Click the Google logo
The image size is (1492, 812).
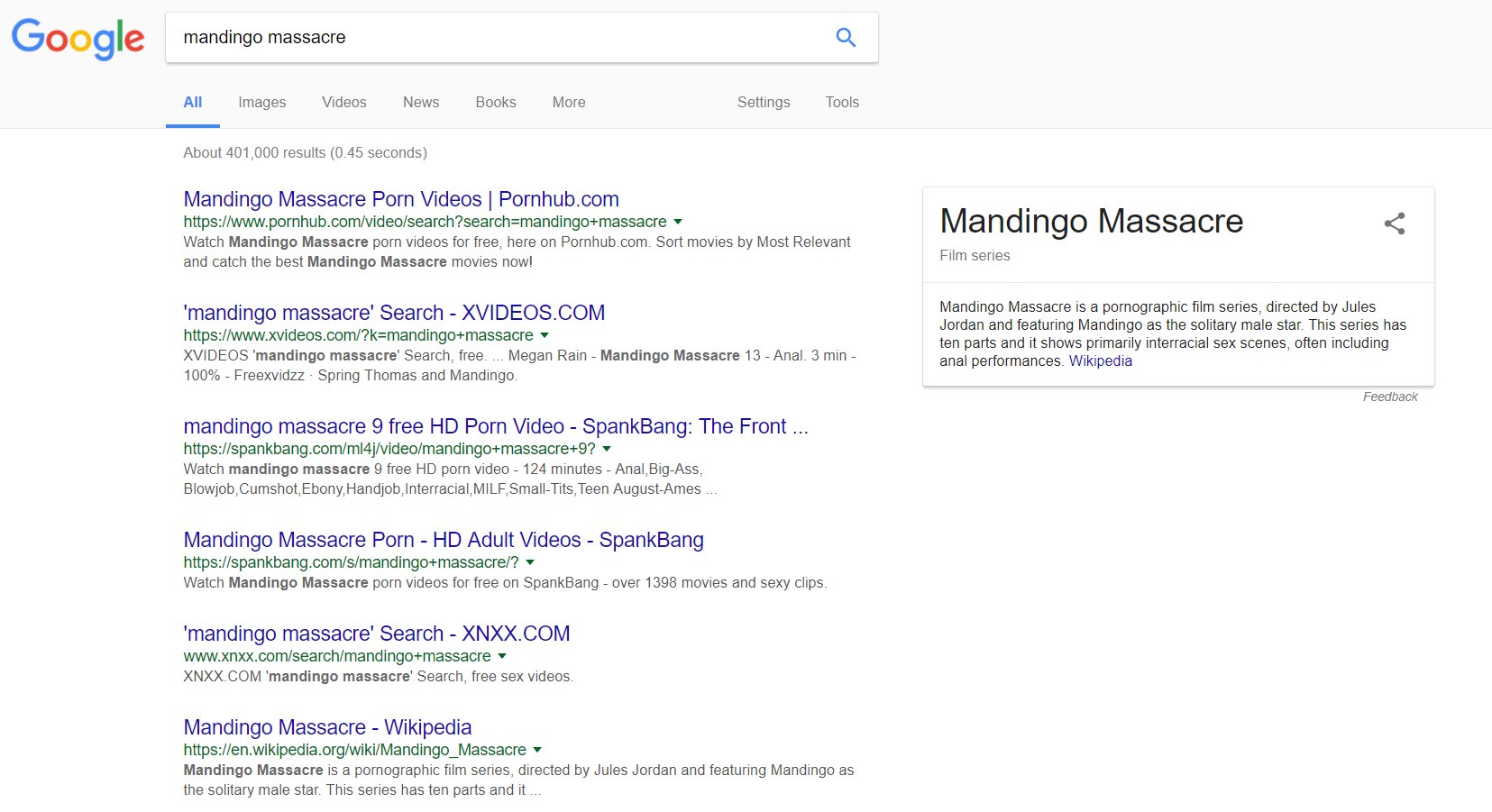click(78, 39)
